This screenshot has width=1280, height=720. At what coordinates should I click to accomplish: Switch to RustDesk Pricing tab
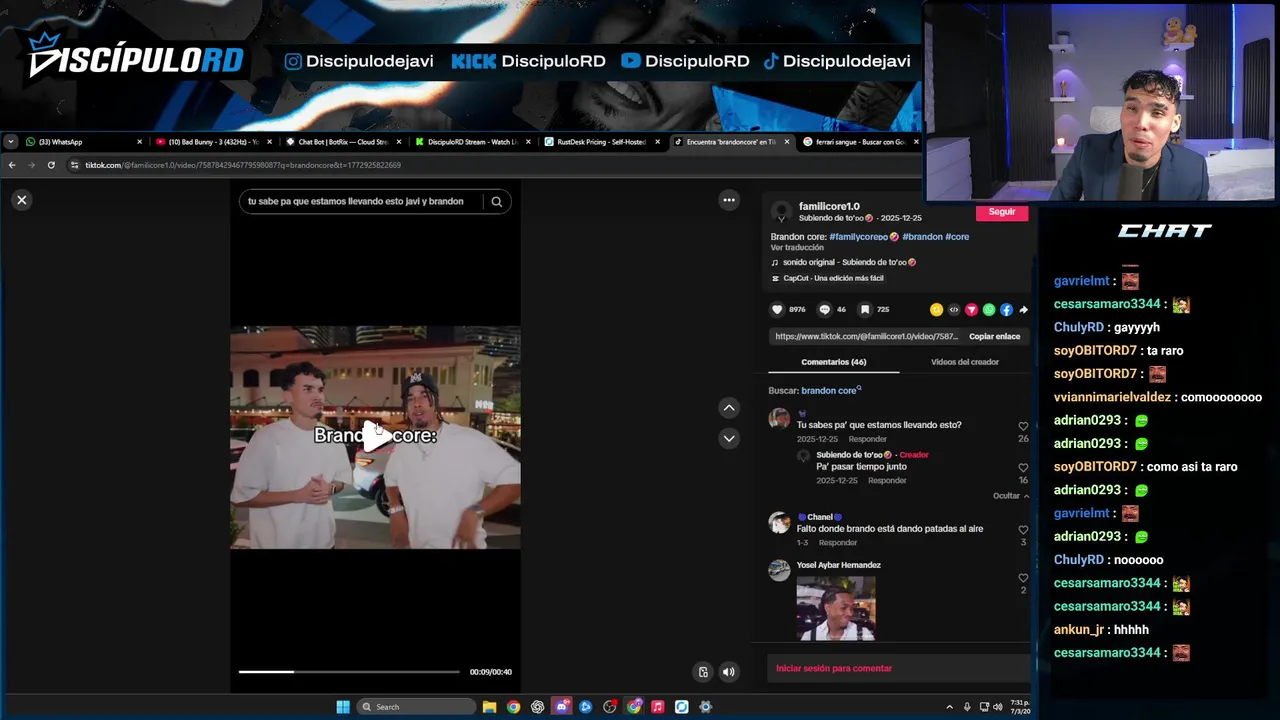(602, 142)
